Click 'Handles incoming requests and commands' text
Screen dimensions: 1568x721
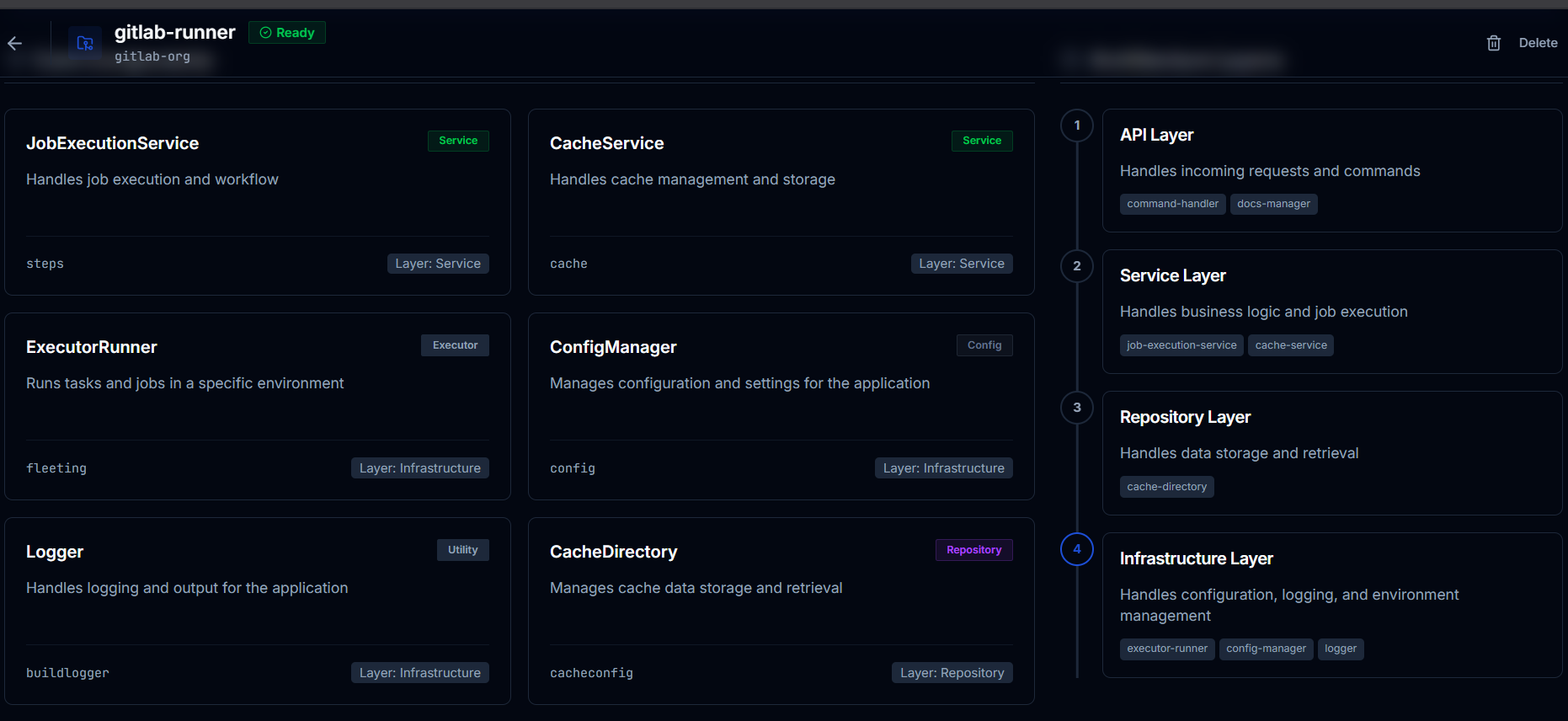[1270, 171]
